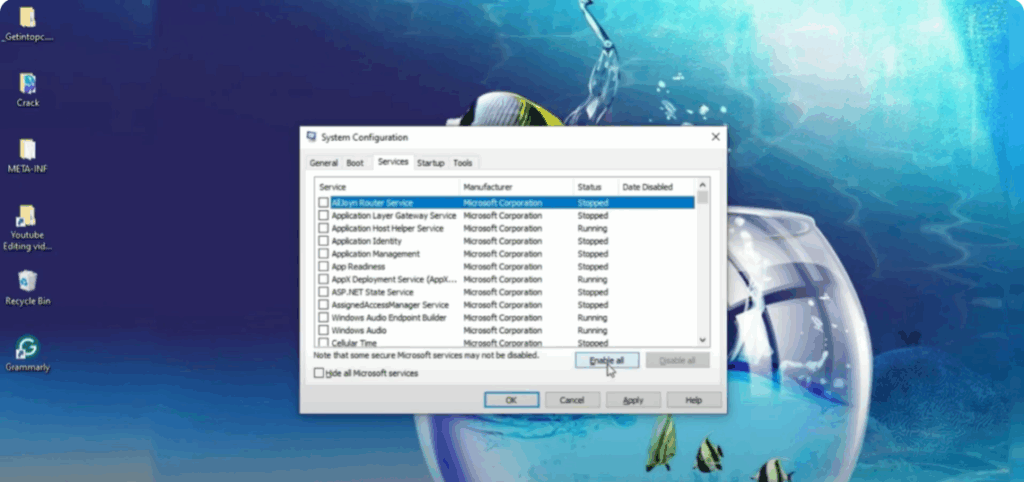The image size is (1024, 482).
Task: Toggle the App Readiness checkbox
Action: click(323, 266)
